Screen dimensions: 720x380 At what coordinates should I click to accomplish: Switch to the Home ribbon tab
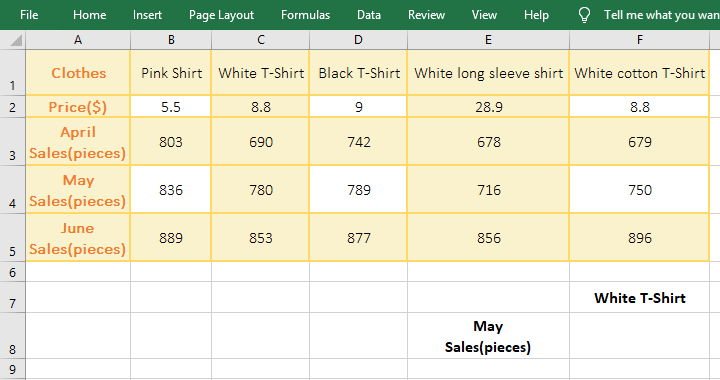point(90,15)
